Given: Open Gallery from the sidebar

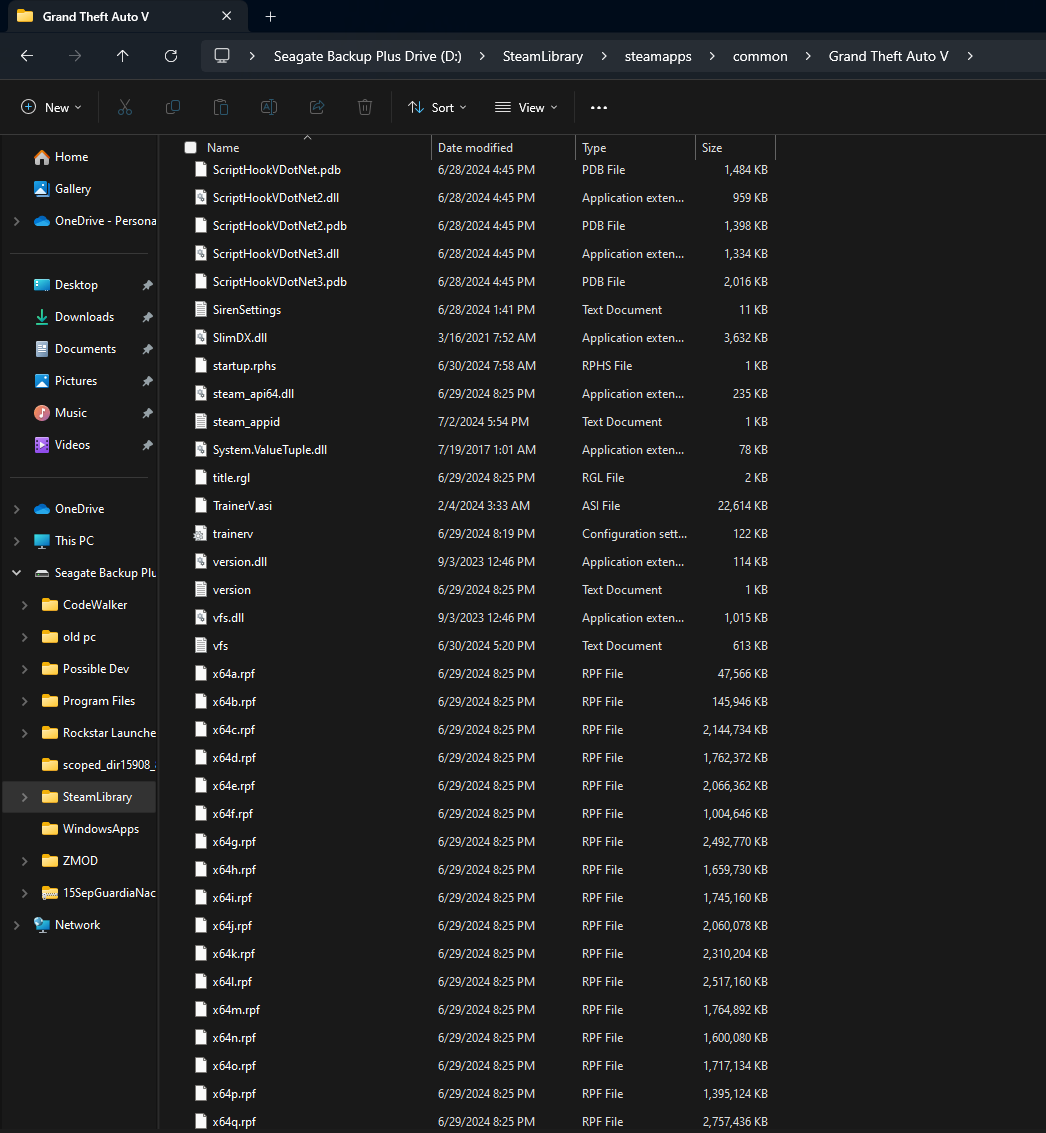Looking at the screenshot, I should [74, 189].
